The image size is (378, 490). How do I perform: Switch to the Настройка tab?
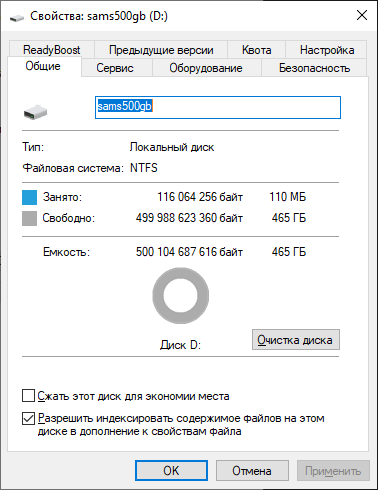[x=327, y=50]
